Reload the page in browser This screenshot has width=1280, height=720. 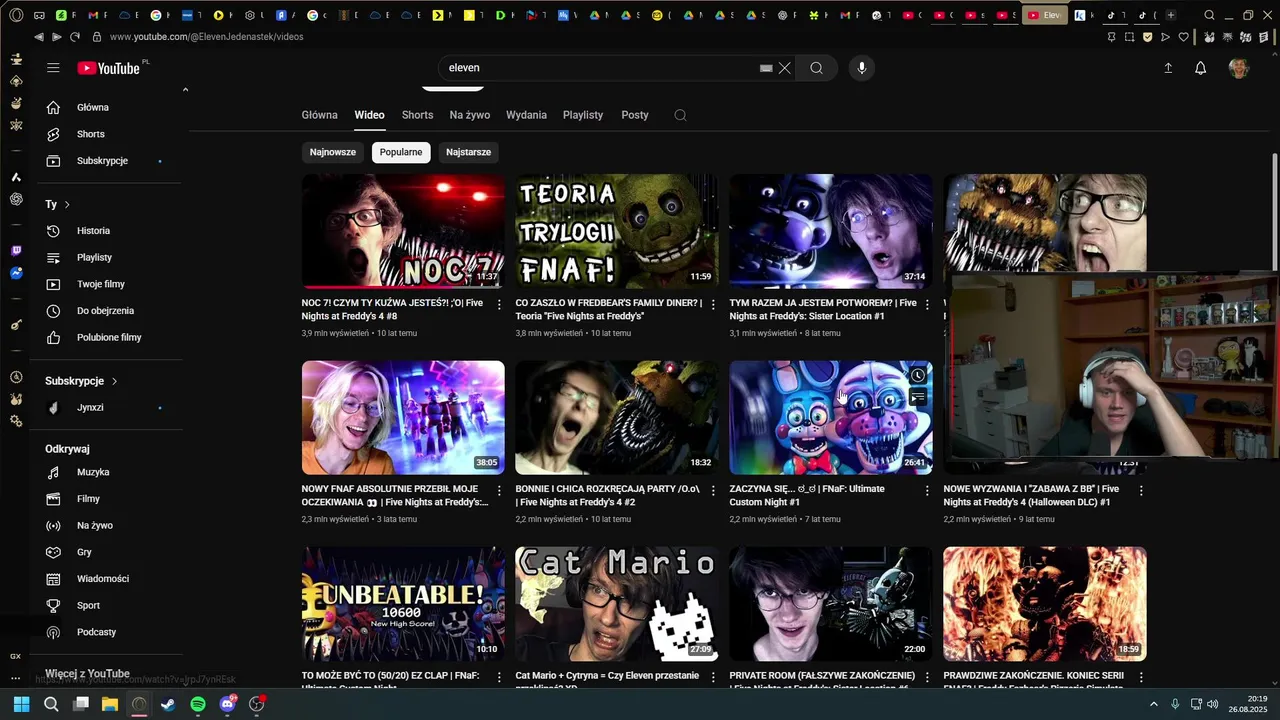pos(74,37)
